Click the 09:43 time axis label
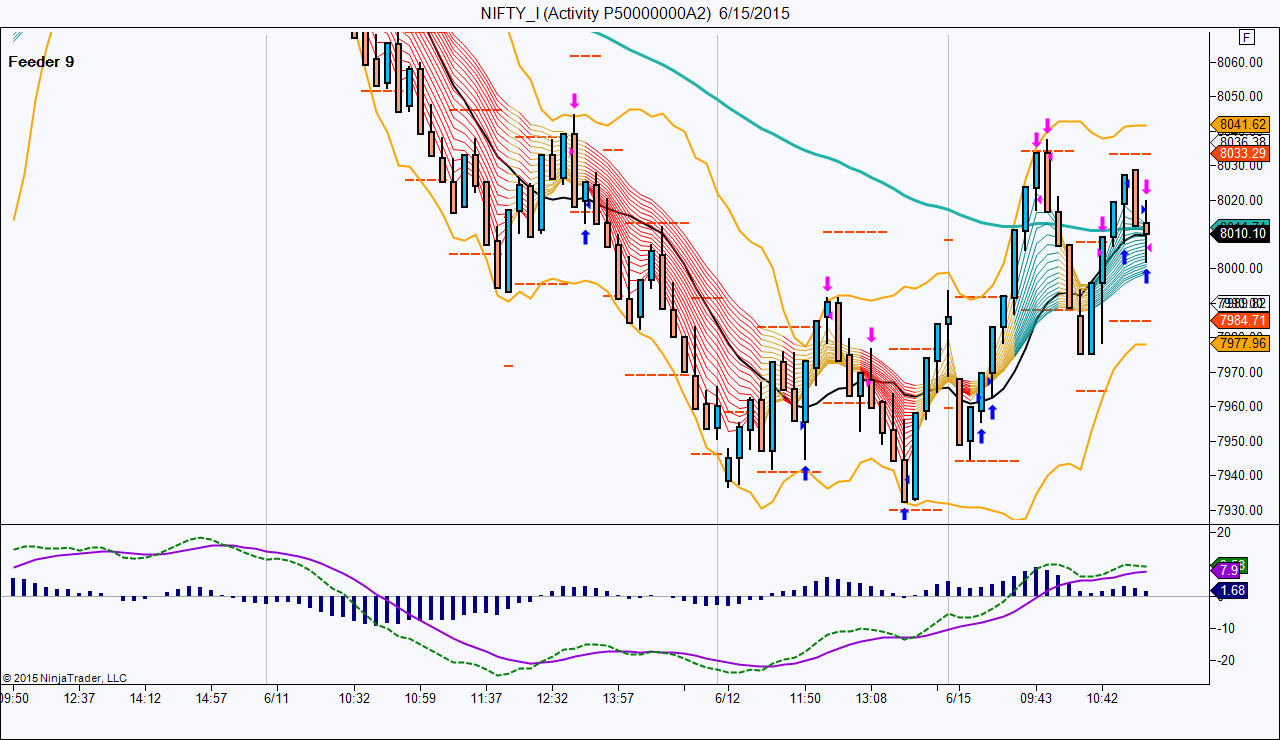The height and width of the screenshot is (740, 1280). (1036, 698)
